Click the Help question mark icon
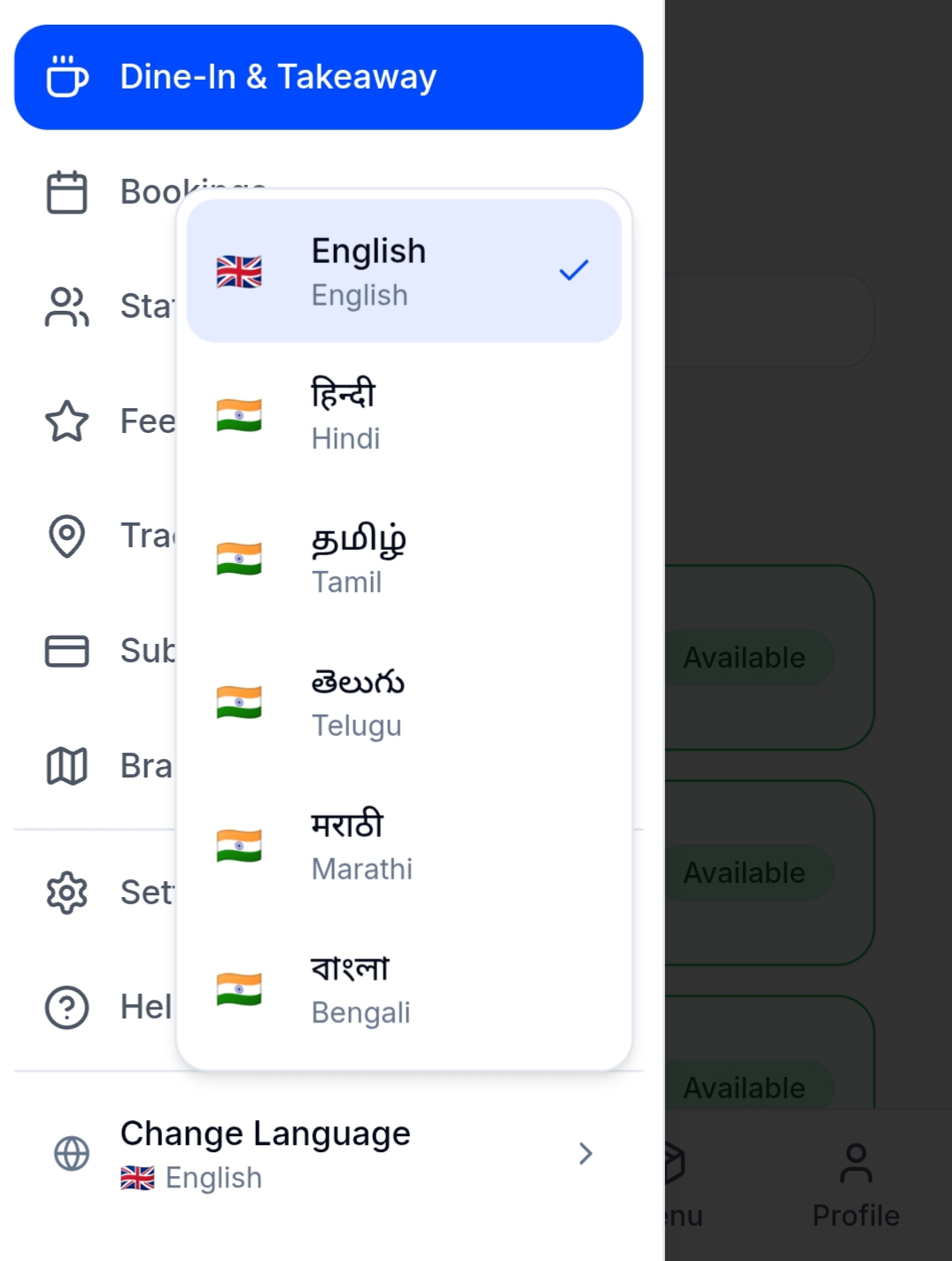The image size is (952, 1261). pyautogui.click(x=67, y=1007)
